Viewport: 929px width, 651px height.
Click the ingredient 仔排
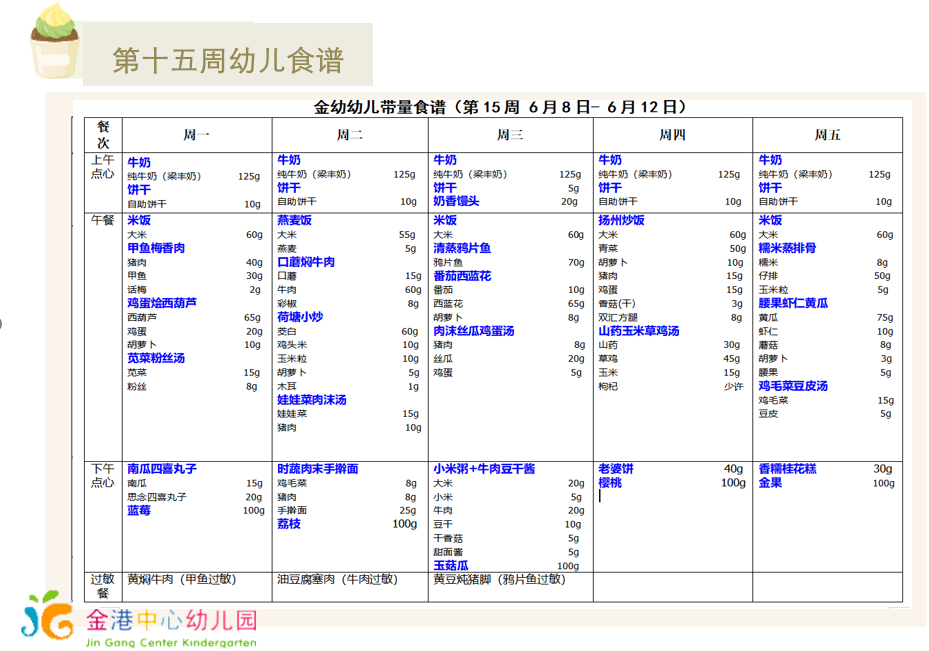pos(768,276)
